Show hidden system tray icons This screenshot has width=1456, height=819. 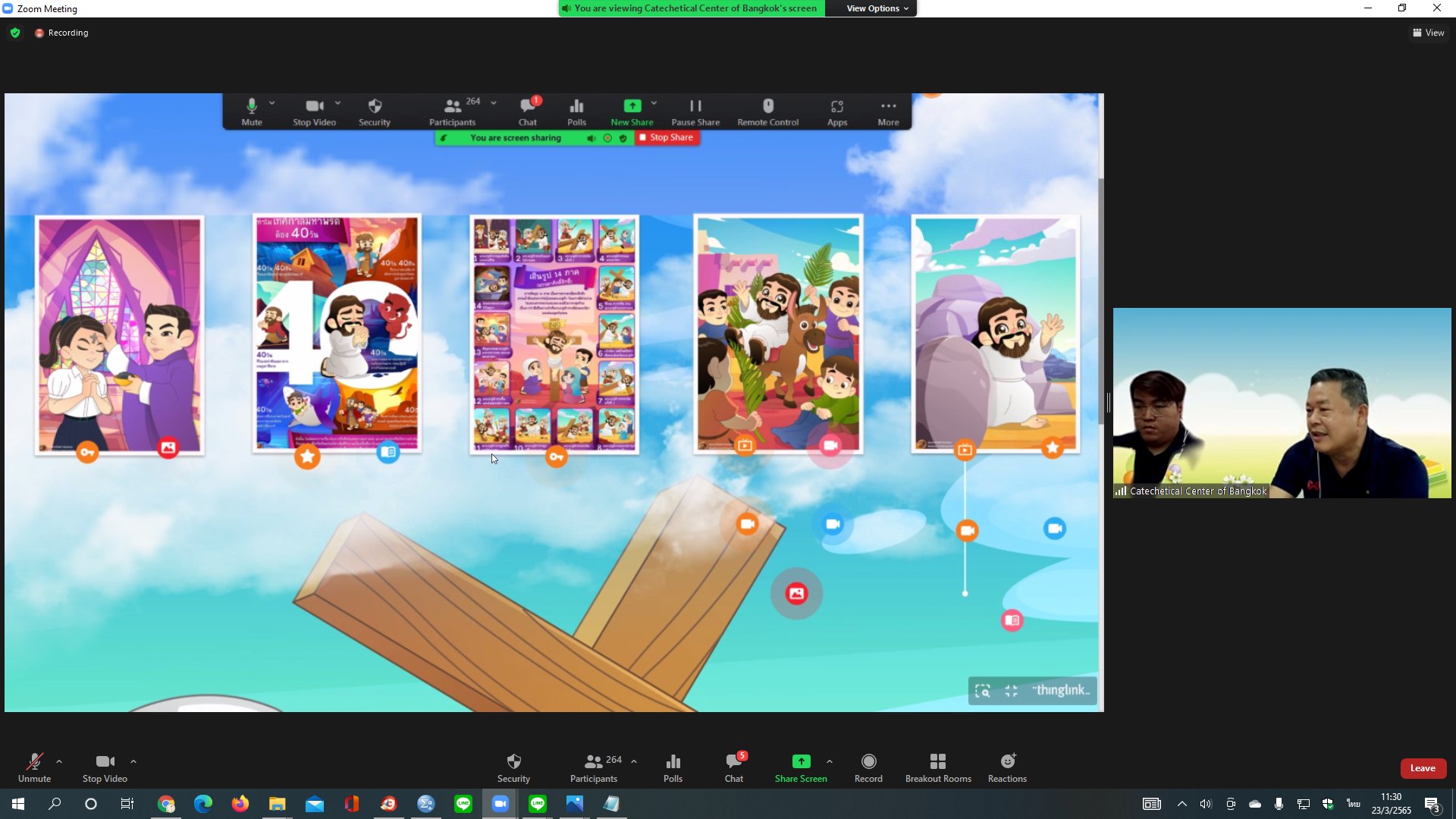coord(1181,804)
